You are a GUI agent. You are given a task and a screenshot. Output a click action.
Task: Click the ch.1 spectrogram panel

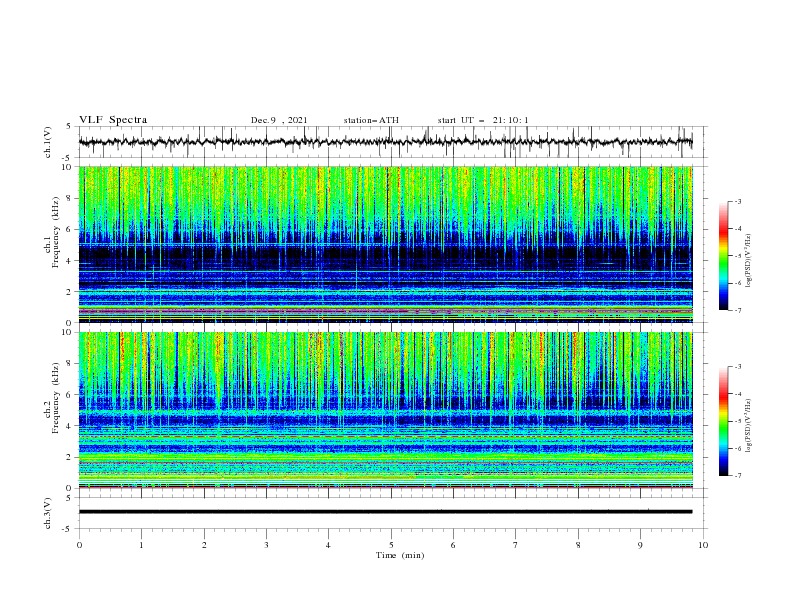click(x=385, y=244)
